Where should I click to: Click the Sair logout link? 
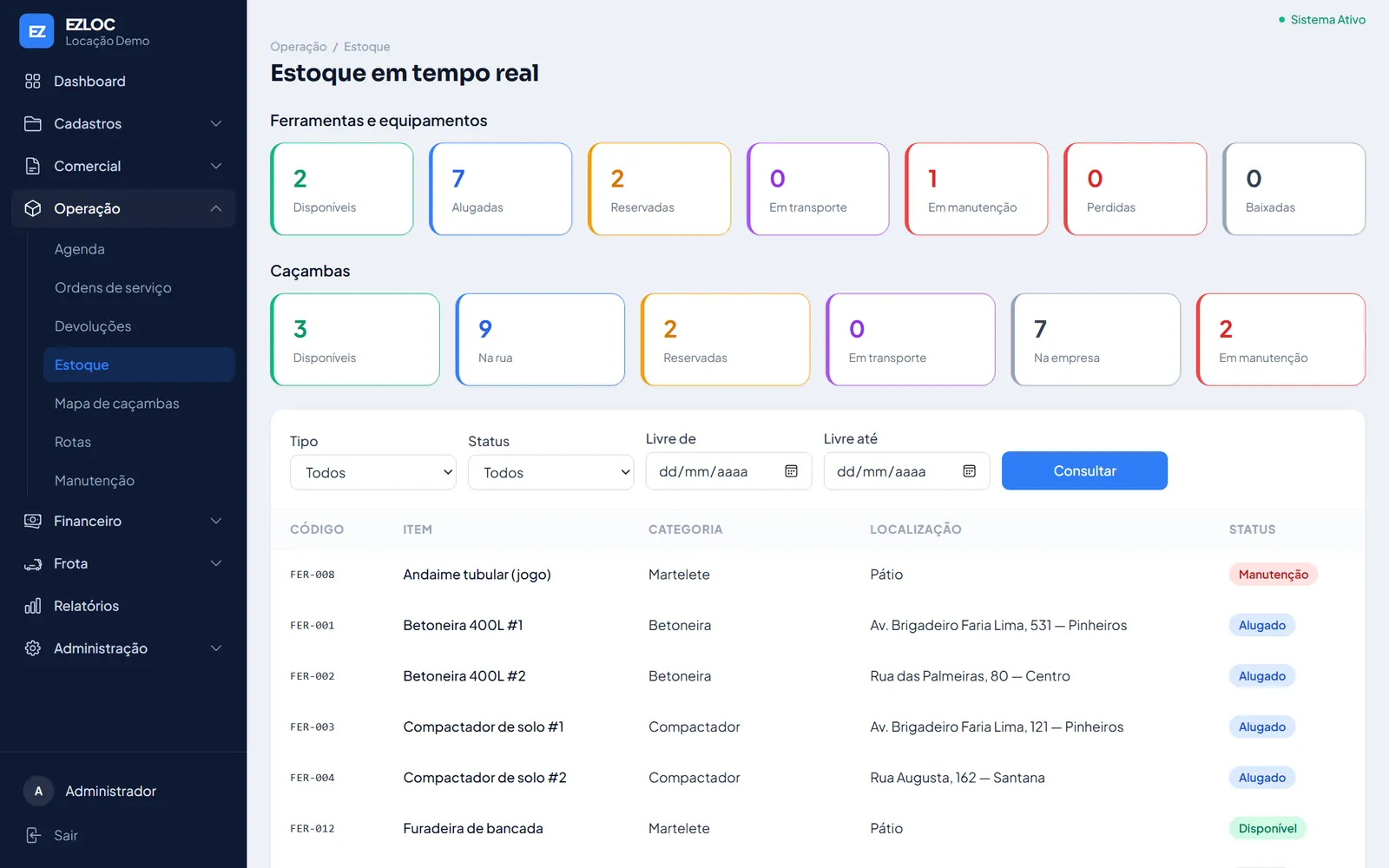66,835
